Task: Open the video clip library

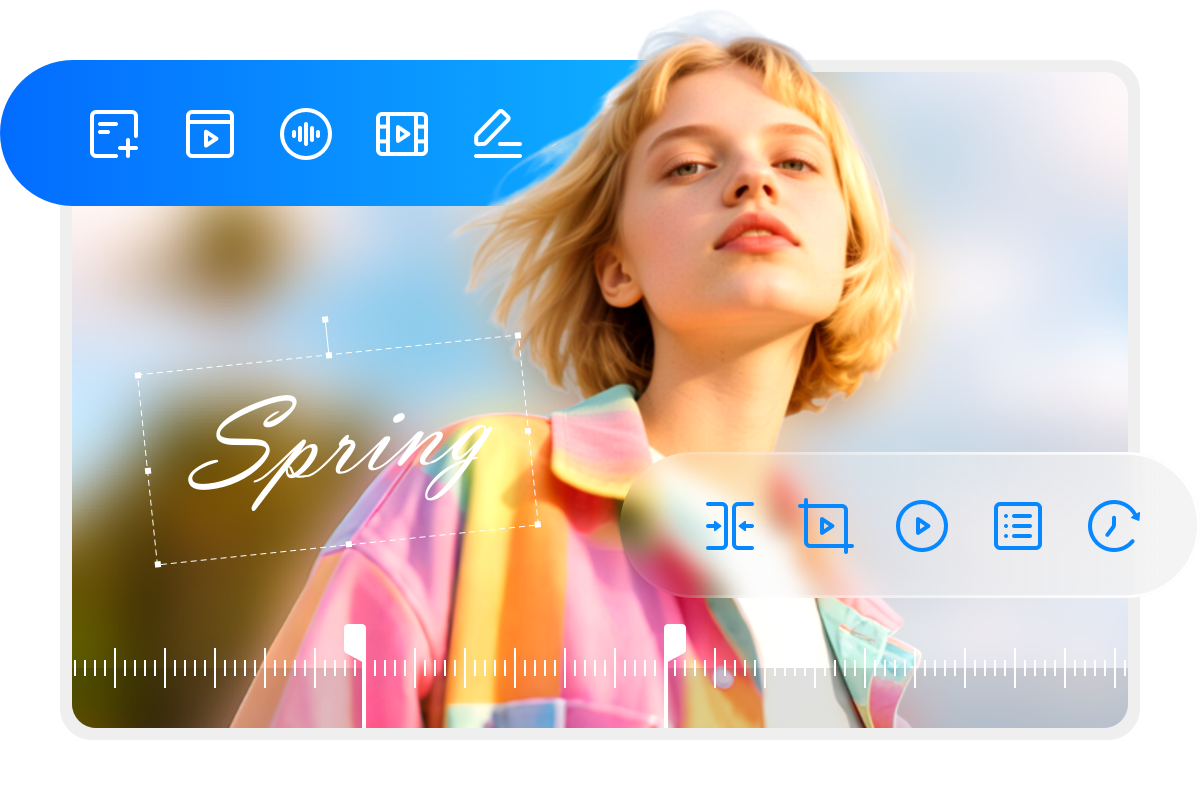Action: click(401, 135)
